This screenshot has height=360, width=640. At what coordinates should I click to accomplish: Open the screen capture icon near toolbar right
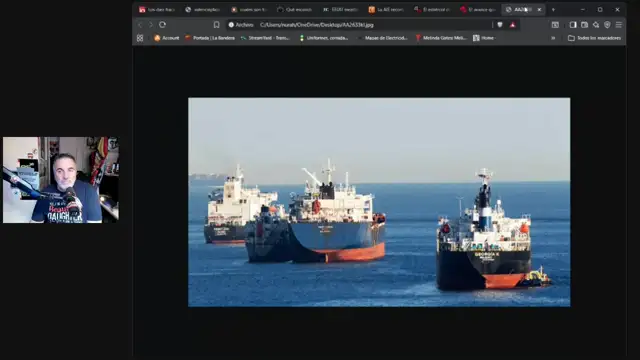(555, 25)
